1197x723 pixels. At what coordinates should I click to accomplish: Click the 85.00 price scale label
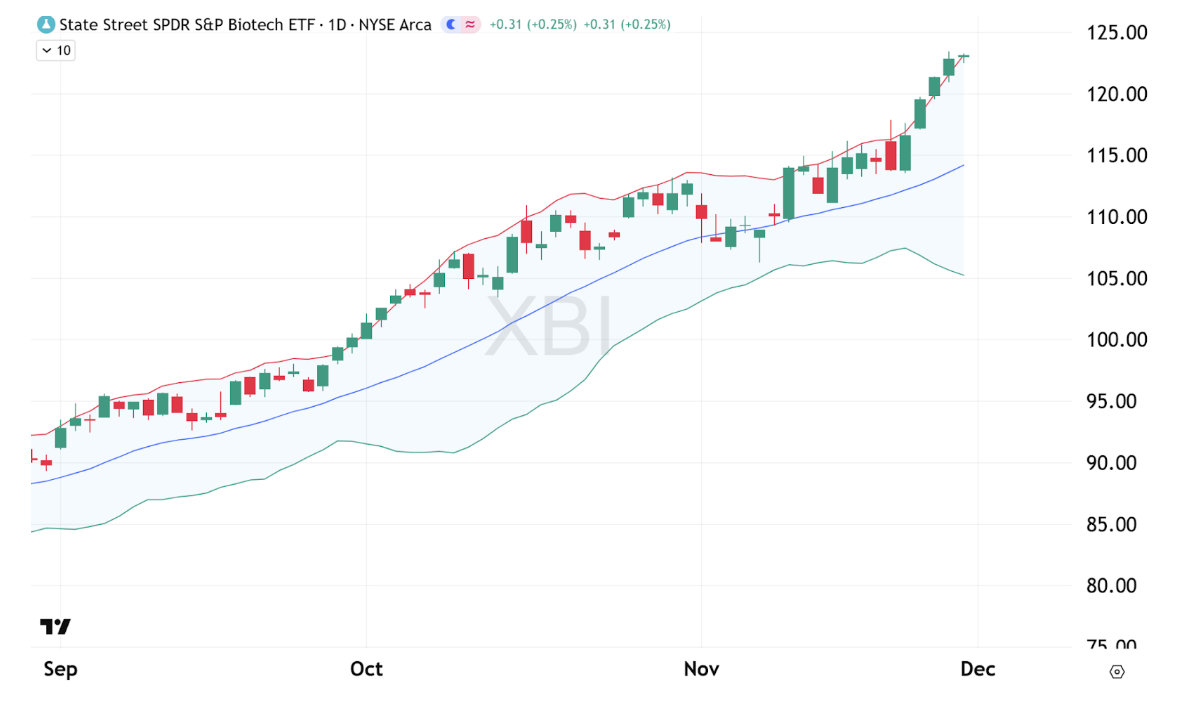(x=1116, y=525)
